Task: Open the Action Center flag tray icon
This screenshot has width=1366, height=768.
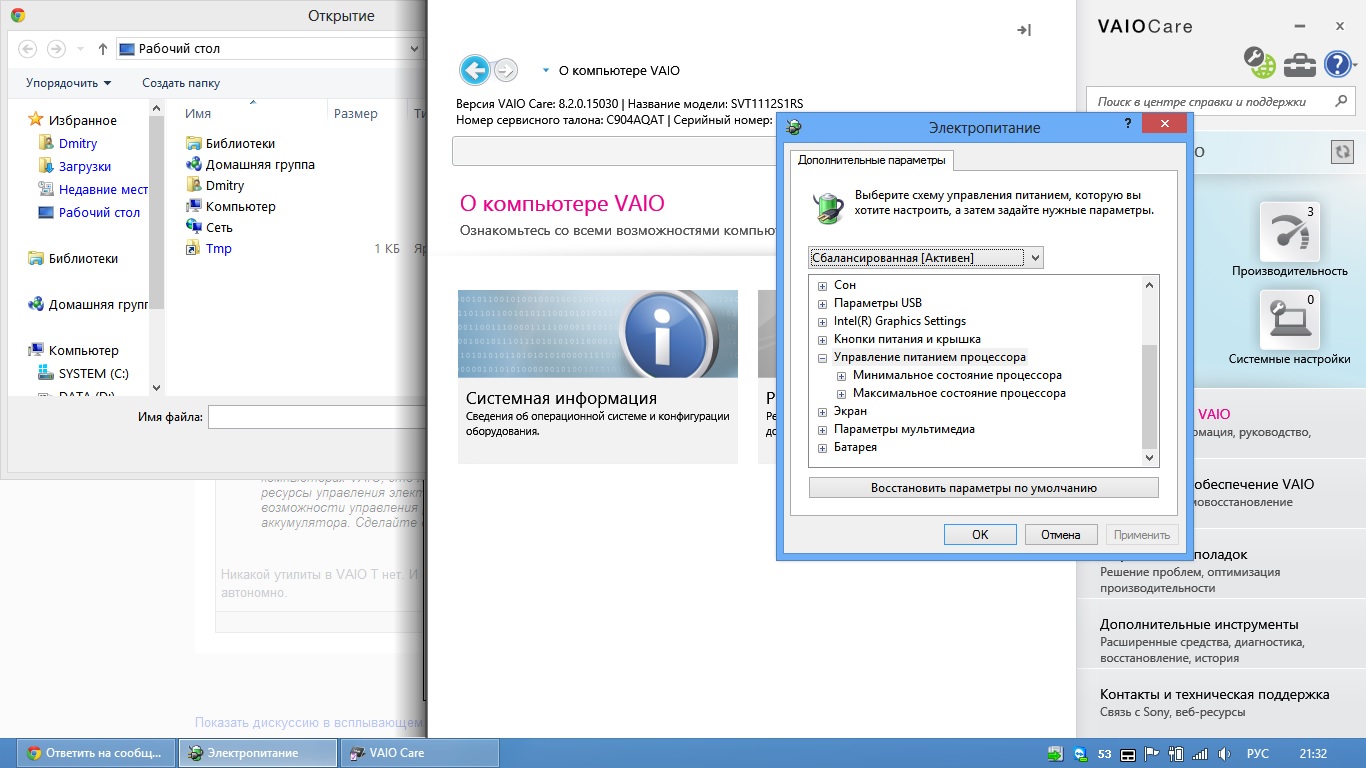Action: [x=1152, y=753]
